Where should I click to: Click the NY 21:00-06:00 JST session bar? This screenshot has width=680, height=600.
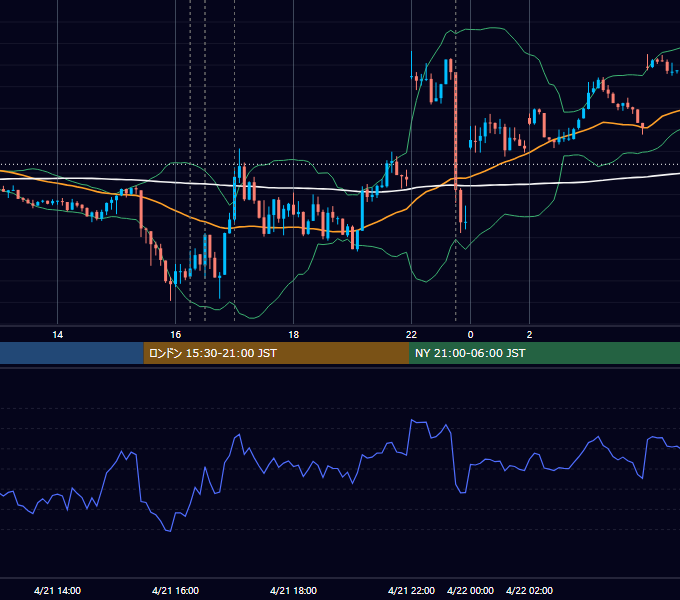tap(544, 353)
